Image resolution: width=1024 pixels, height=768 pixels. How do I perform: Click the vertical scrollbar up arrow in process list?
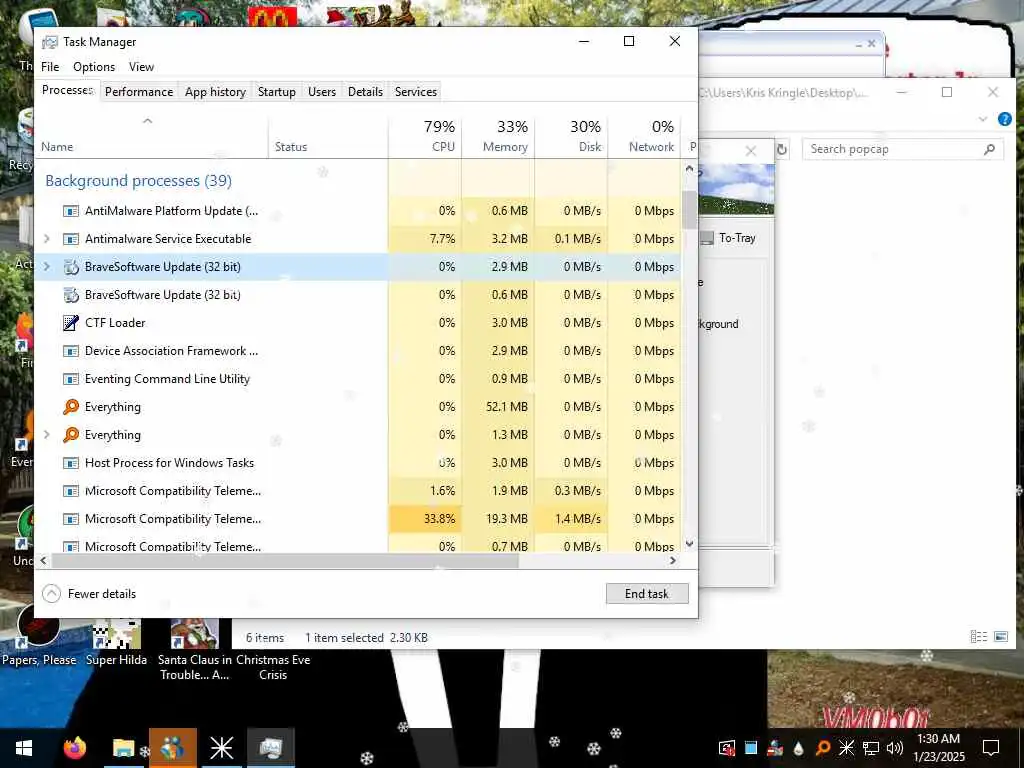(x=689, y=168)
